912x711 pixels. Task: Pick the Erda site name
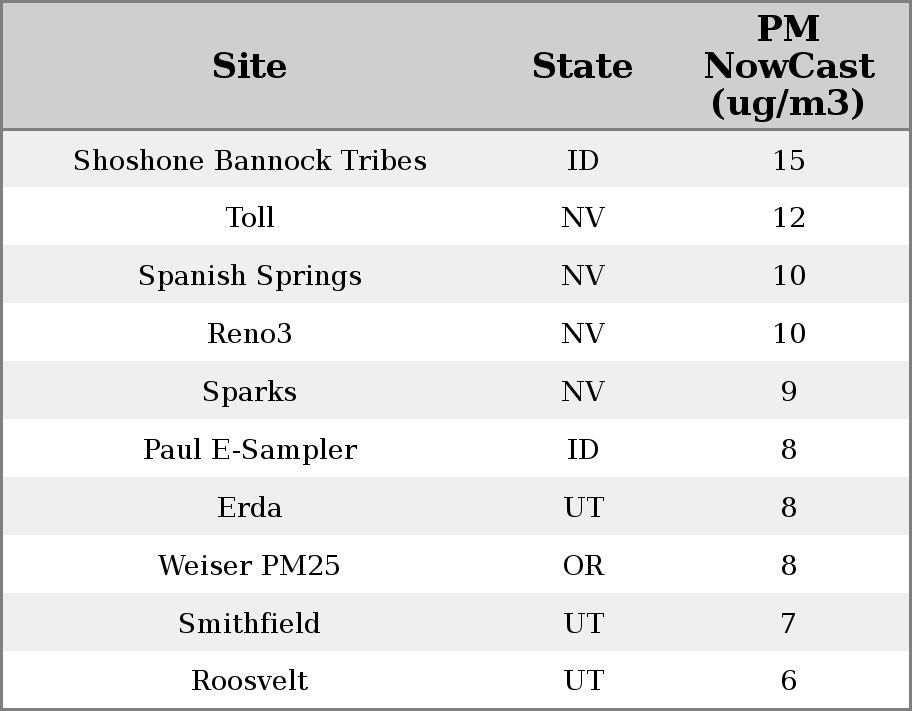point(250,508)
